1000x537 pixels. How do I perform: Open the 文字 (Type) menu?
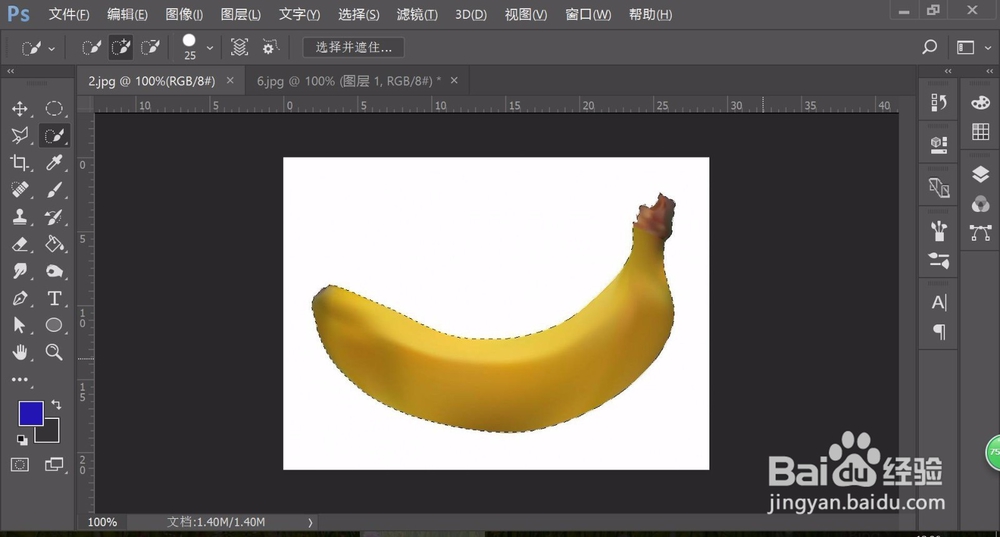[299, 14]
